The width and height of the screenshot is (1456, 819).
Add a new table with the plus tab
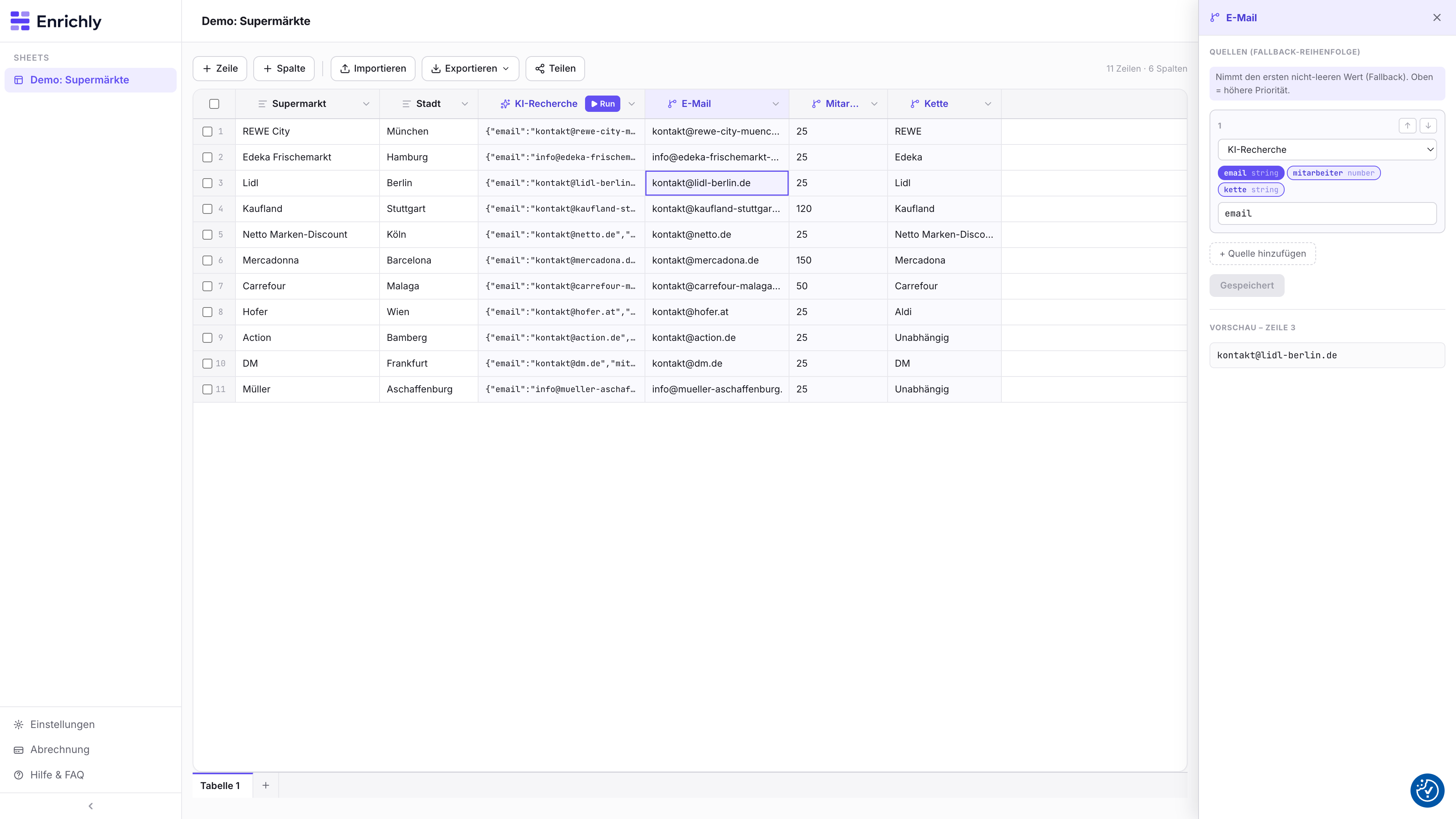266,785
